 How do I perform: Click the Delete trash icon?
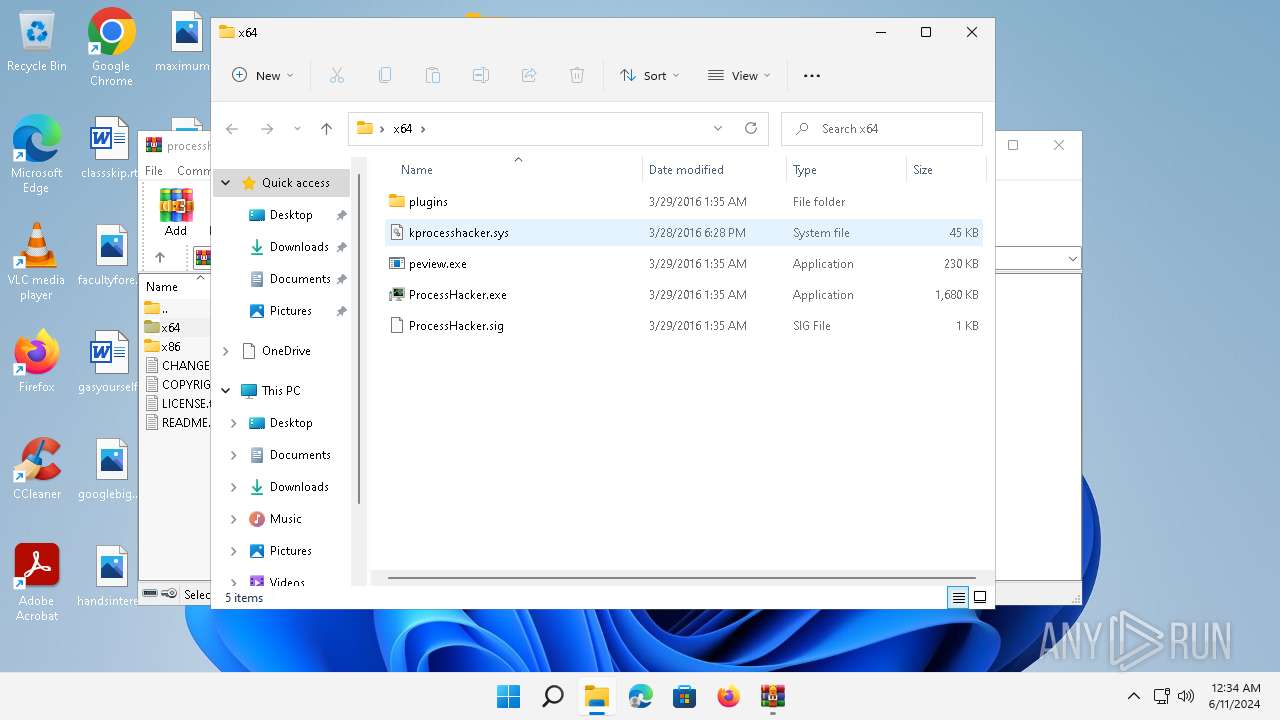(x=577, y=75)
